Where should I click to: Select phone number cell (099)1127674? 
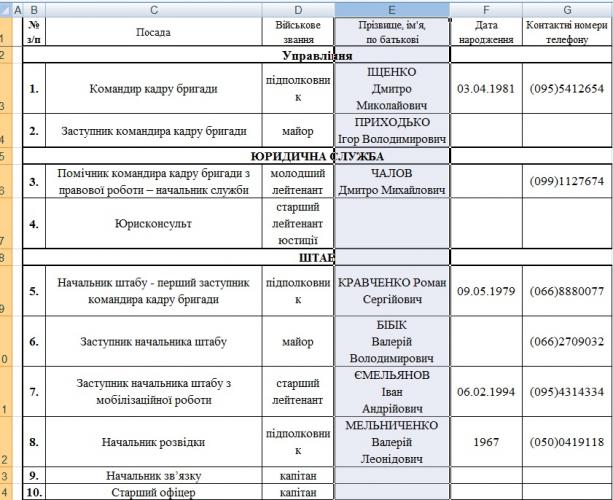(x=566, y=181)
